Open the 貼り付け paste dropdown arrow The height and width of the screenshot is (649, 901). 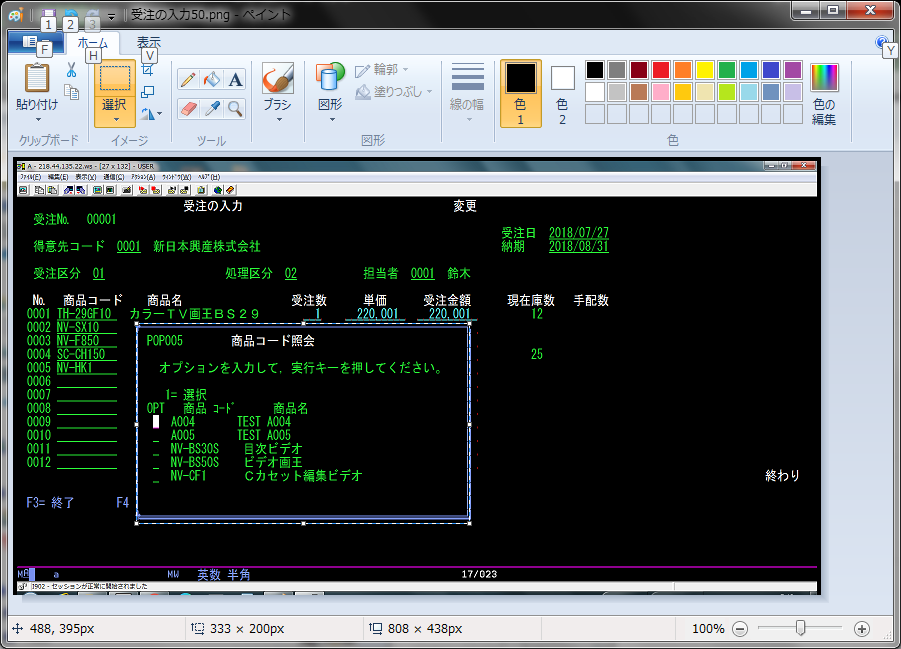tap(37, 119)
